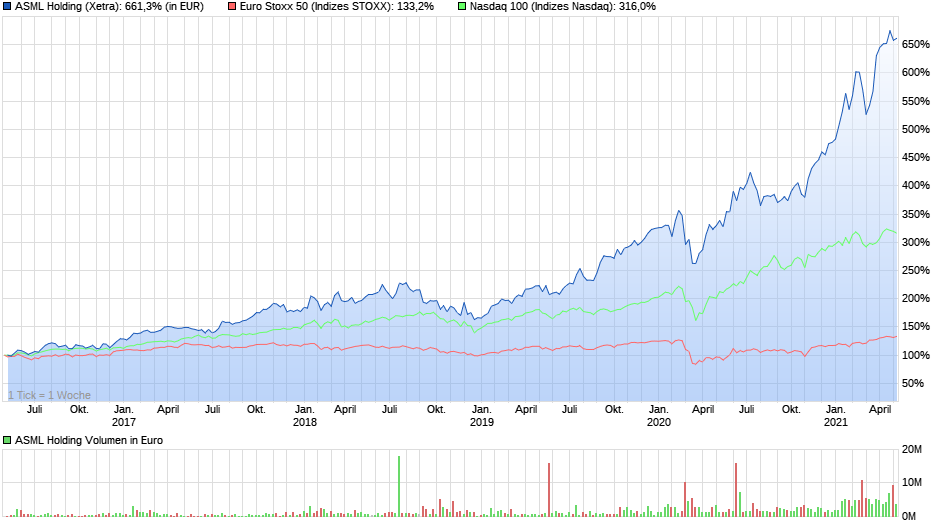Click the 10M volume axis label

pyautogui.click(x=912, y=483)
